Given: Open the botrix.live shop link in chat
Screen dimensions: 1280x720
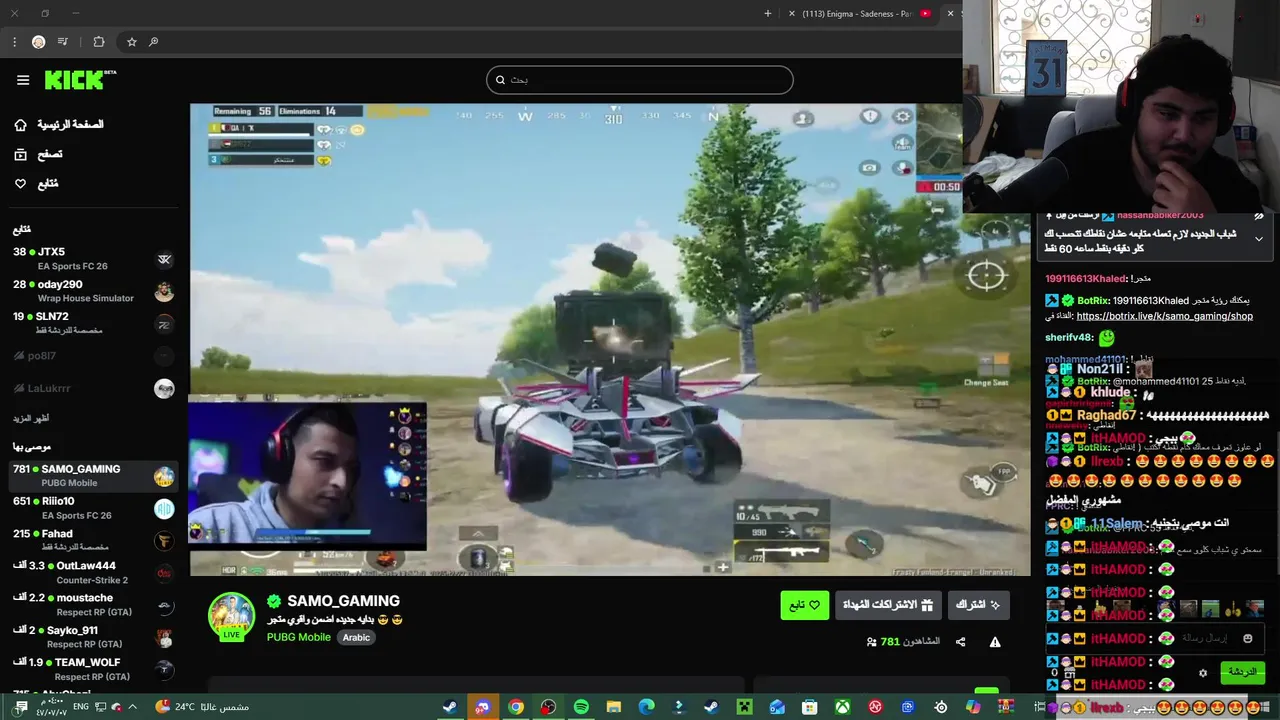Looking at the screenshot, I should (1164, 316).
